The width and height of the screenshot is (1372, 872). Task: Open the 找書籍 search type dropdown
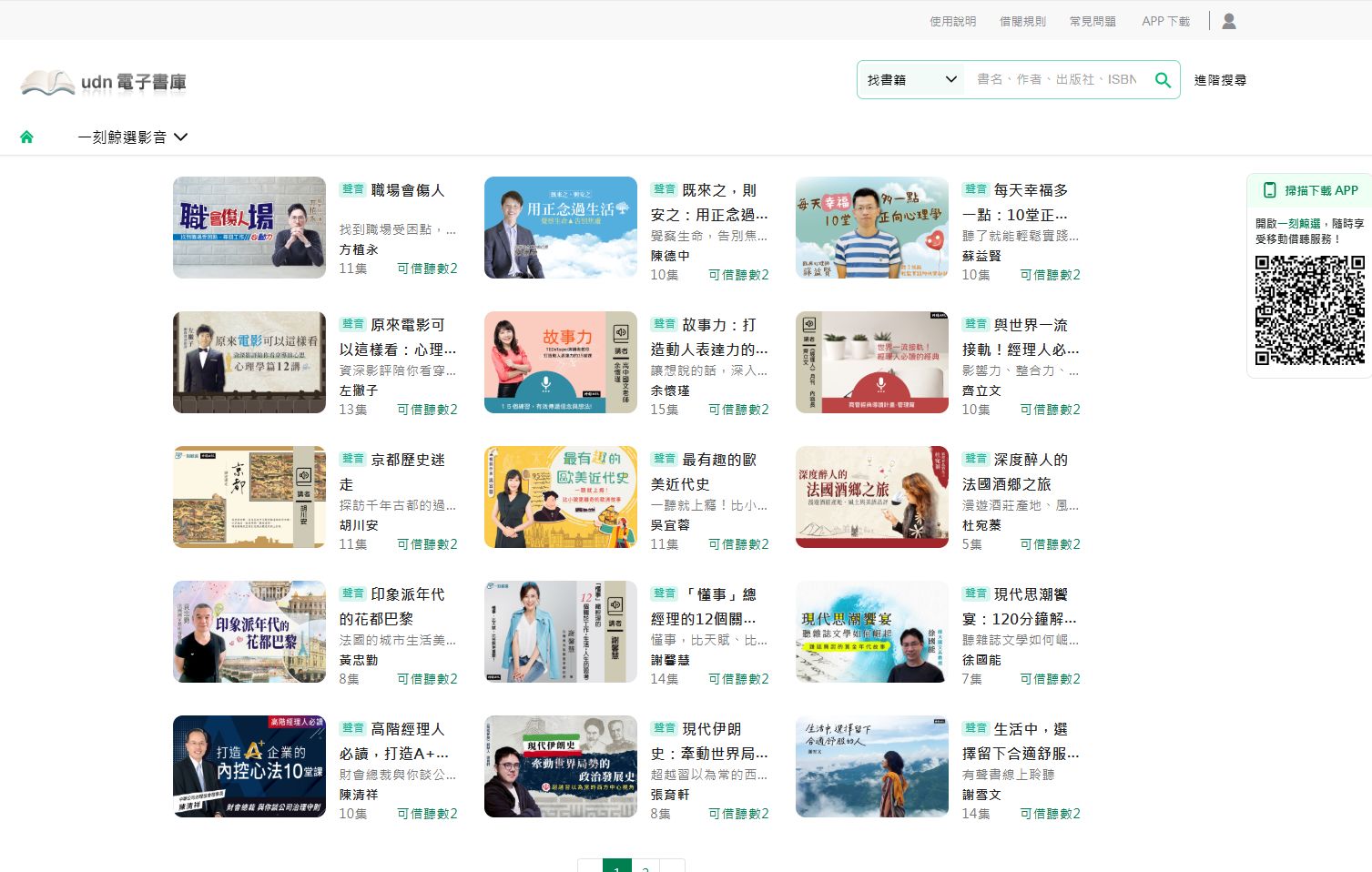911,80
